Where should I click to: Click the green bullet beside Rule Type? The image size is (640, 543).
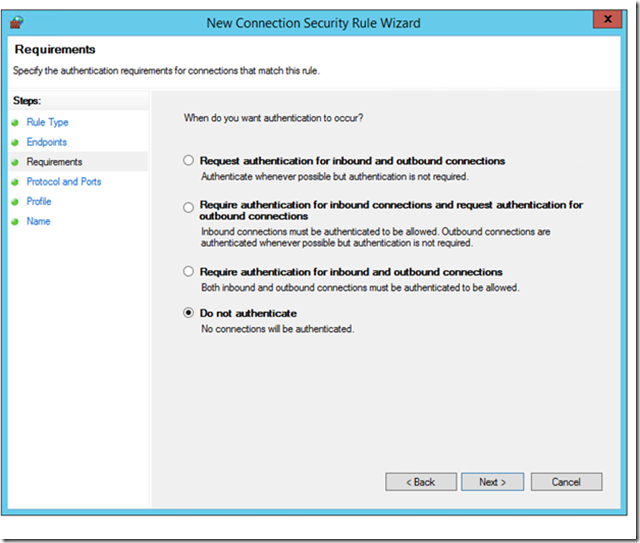[15, 123]
